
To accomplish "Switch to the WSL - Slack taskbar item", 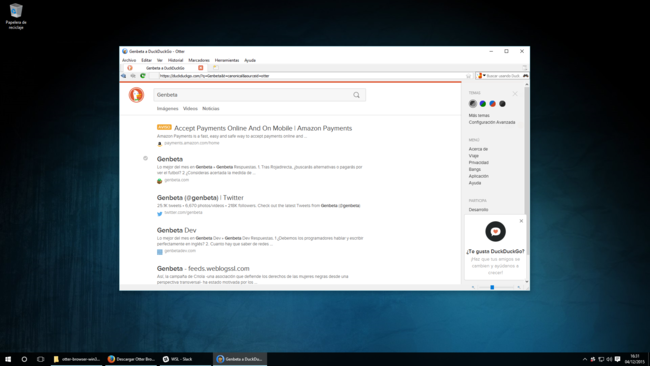I will coord(185,359).
